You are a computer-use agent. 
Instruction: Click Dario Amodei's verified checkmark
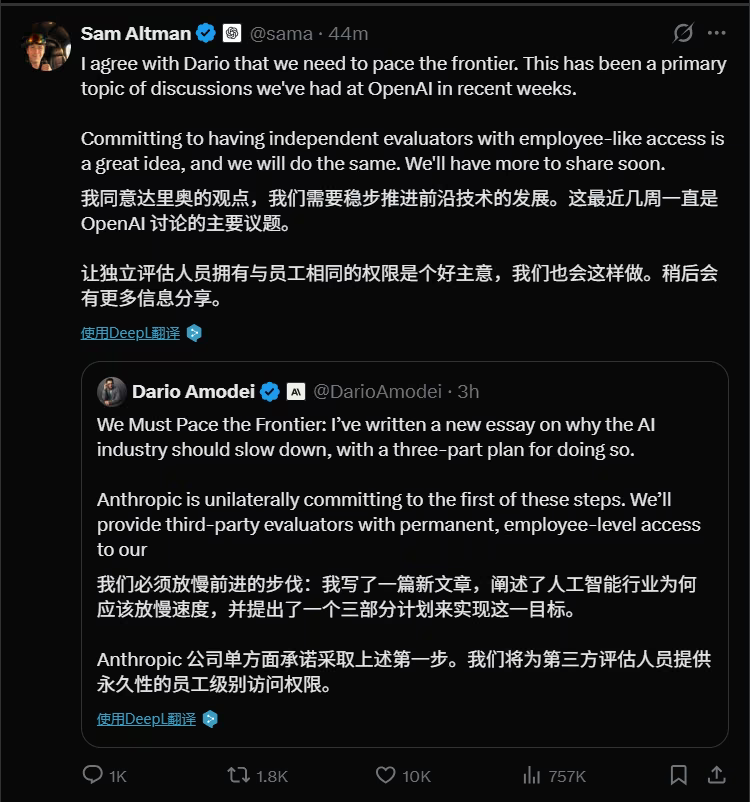[x=270, y=392]
